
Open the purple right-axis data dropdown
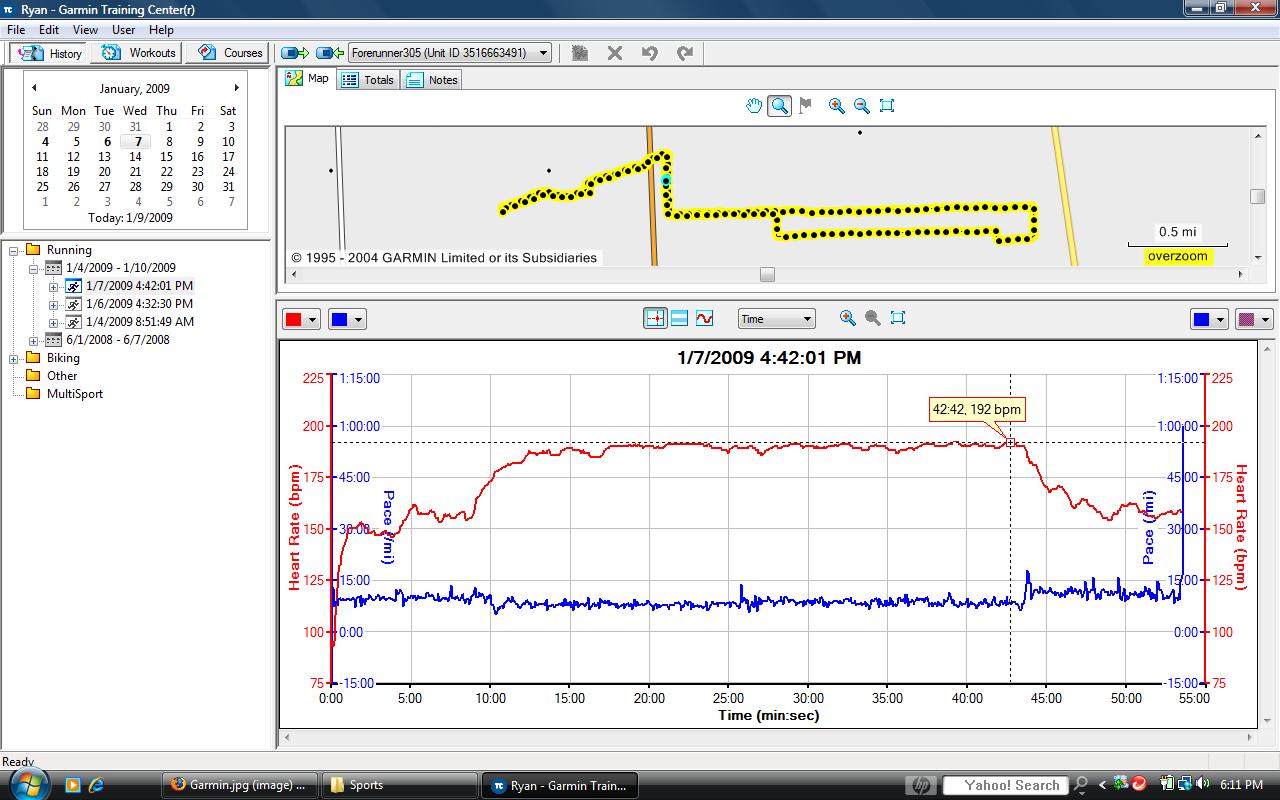pos(1254,320)
